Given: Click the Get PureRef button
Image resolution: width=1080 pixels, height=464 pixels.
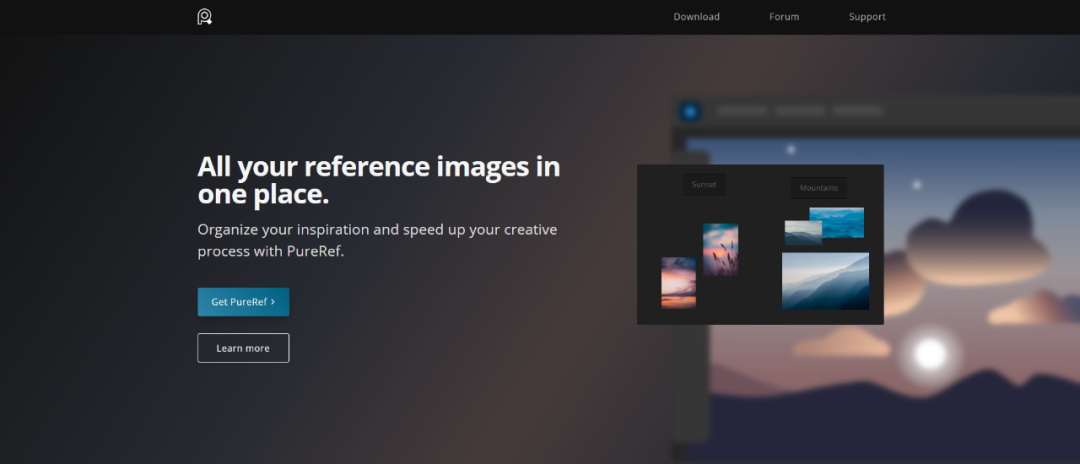Looking at the screenshot, I should click(243, 302).
